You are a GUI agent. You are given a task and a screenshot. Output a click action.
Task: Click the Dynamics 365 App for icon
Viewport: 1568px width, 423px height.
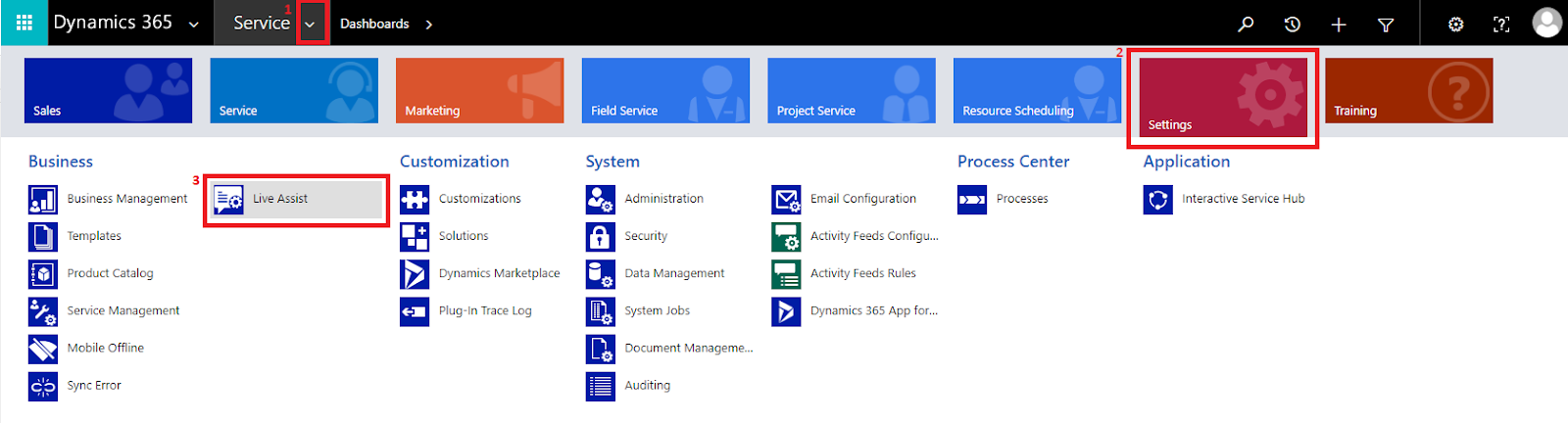(786, 310)
